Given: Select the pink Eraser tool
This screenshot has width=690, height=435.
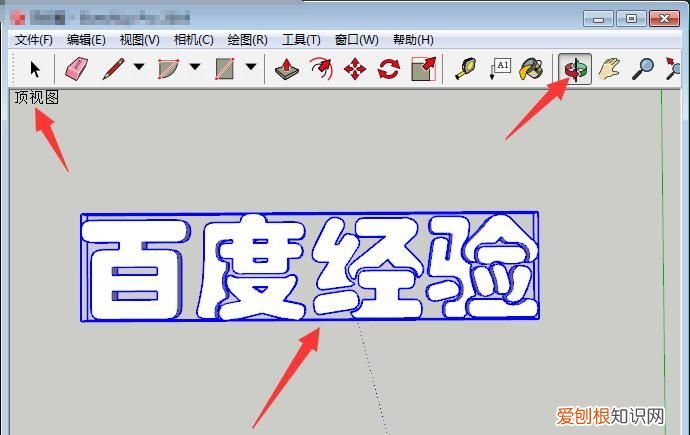Looking at the screenshot, I should point(77,69).
